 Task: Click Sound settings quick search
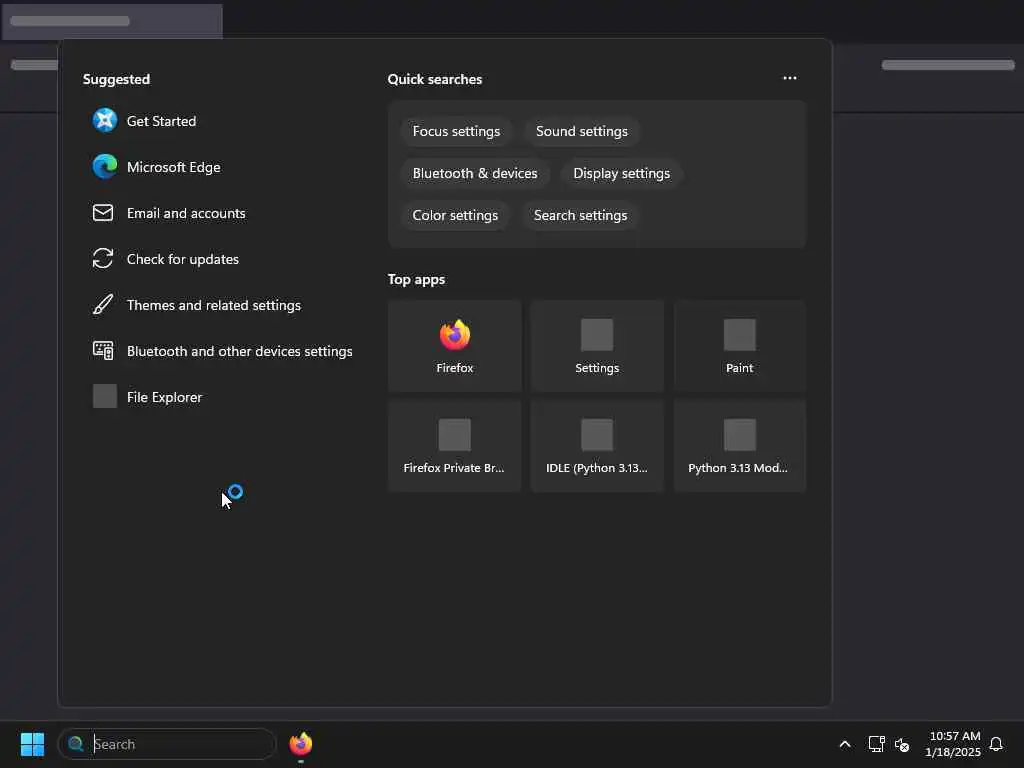pos(582,131)
